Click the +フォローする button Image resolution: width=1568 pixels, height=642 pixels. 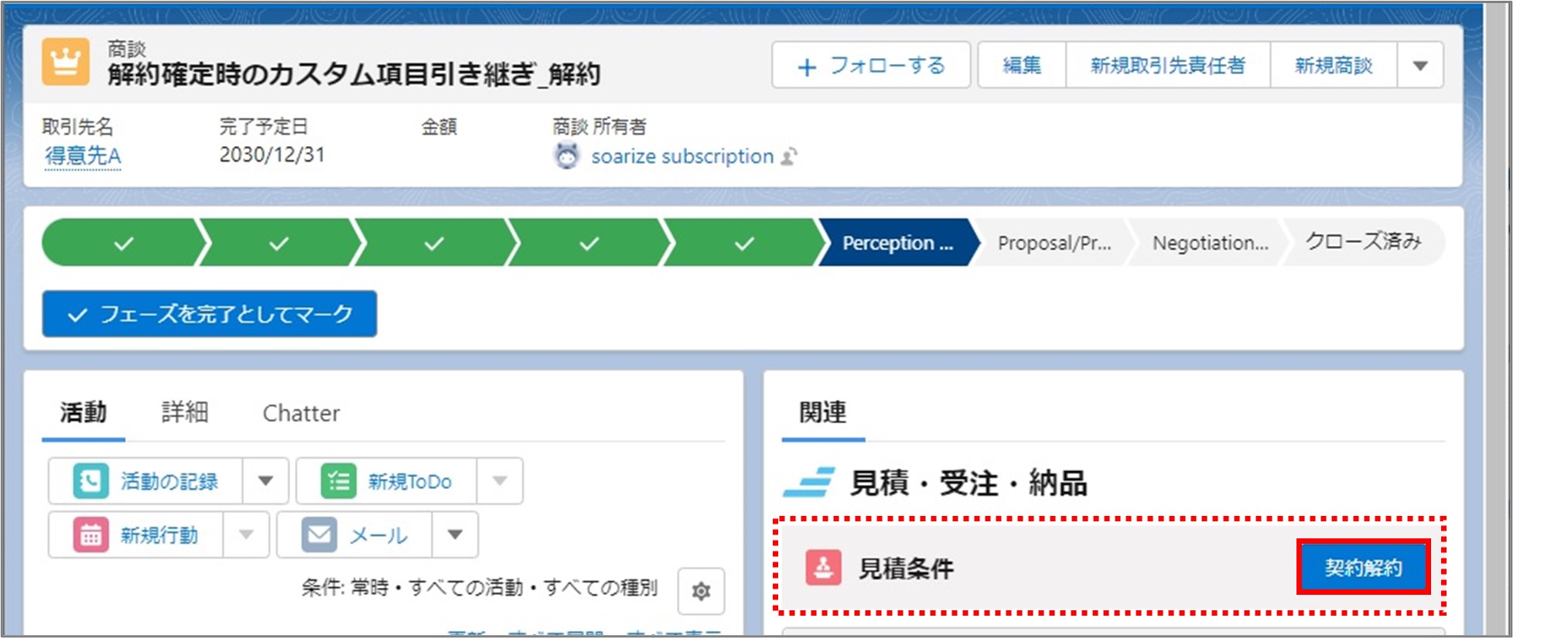(x=870, y=66)
